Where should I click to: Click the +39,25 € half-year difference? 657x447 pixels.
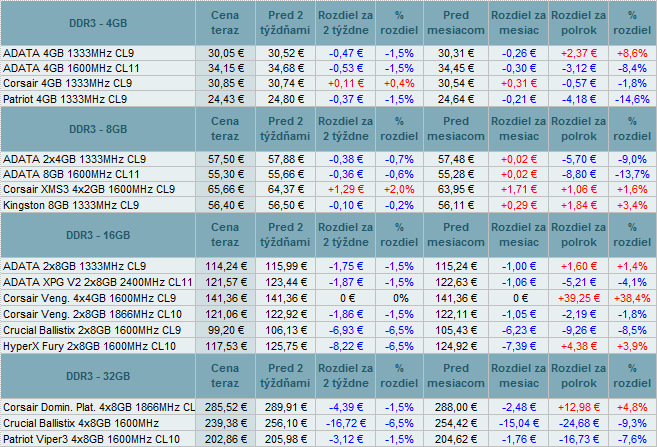pyautogui.click(x=579, y=298)
